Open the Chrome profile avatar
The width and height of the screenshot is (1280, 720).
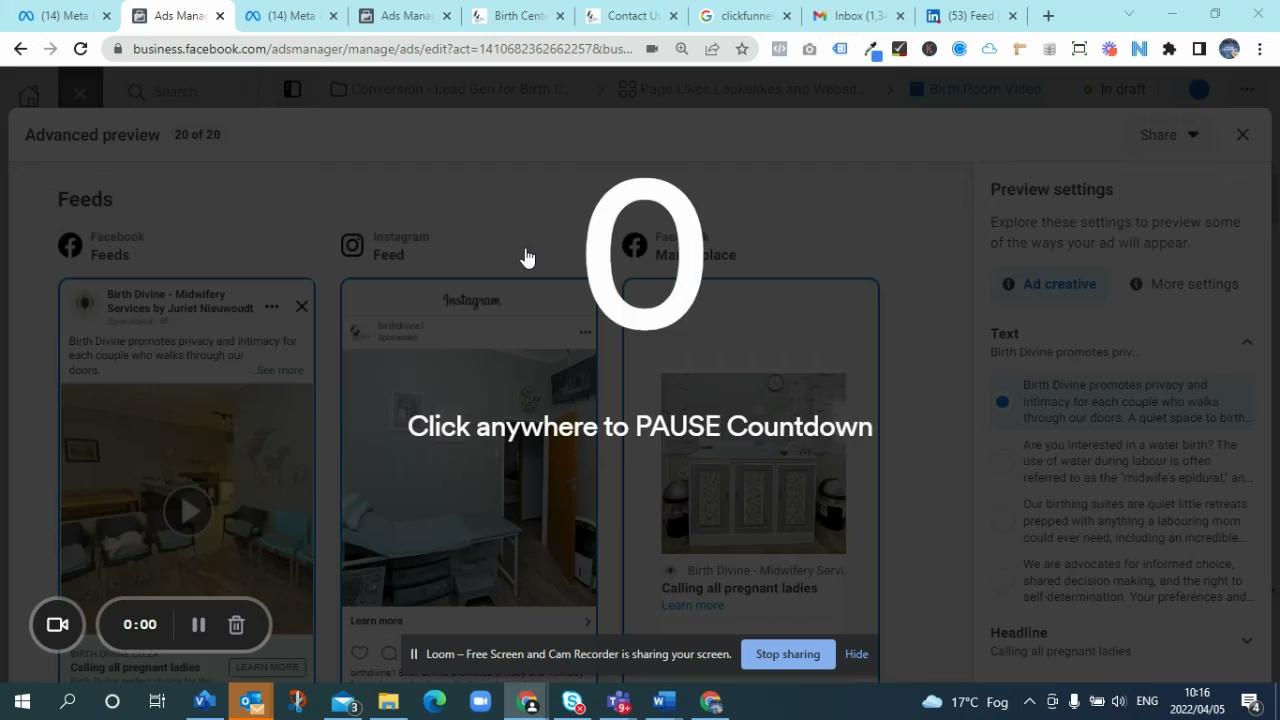click(1230, 49)
